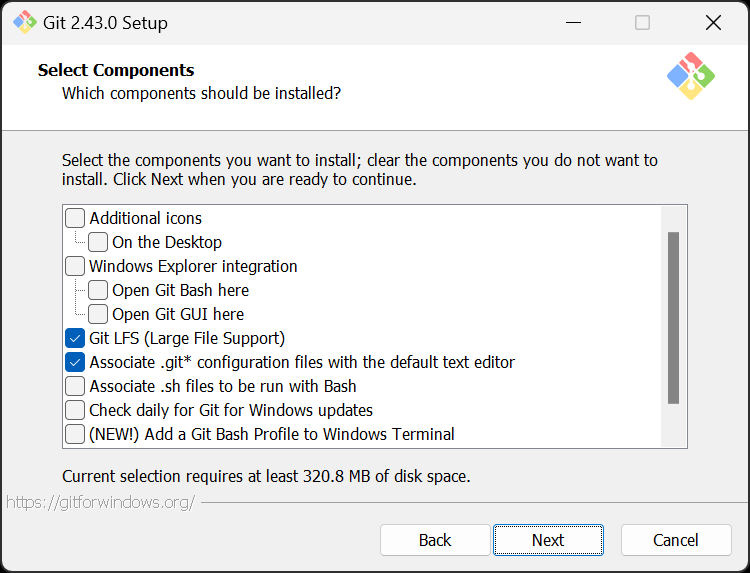750x573 pixels.
Task: Enable Check daily for Git updates
Action: point(75,410)
